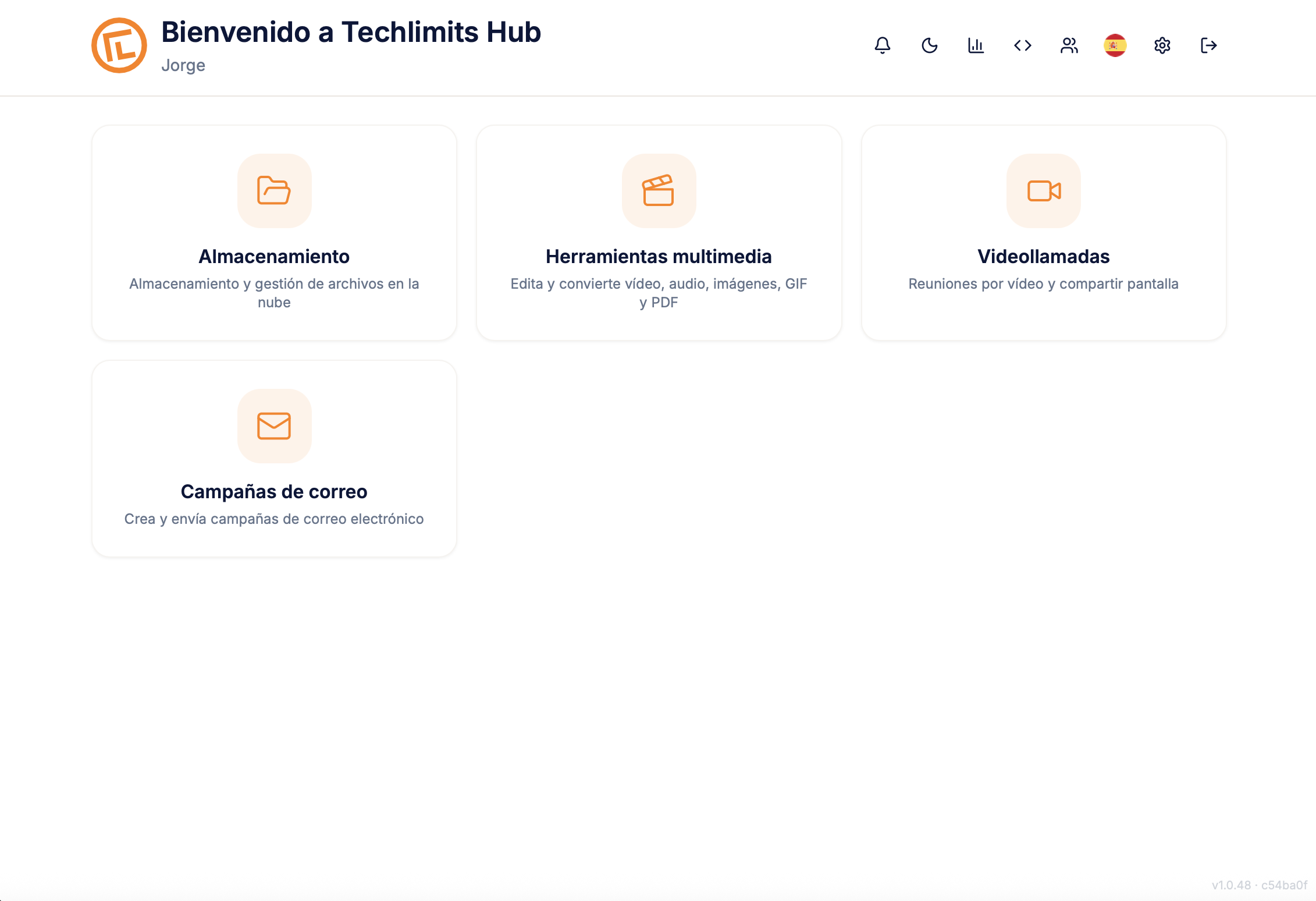
Task: Click the Herramientas multimedia clapperboard icon
Action: coord(659,191)
